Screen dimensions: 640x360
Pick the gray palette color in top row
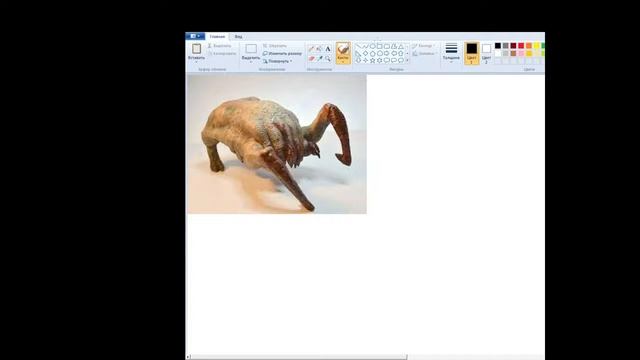coord(506,46)
